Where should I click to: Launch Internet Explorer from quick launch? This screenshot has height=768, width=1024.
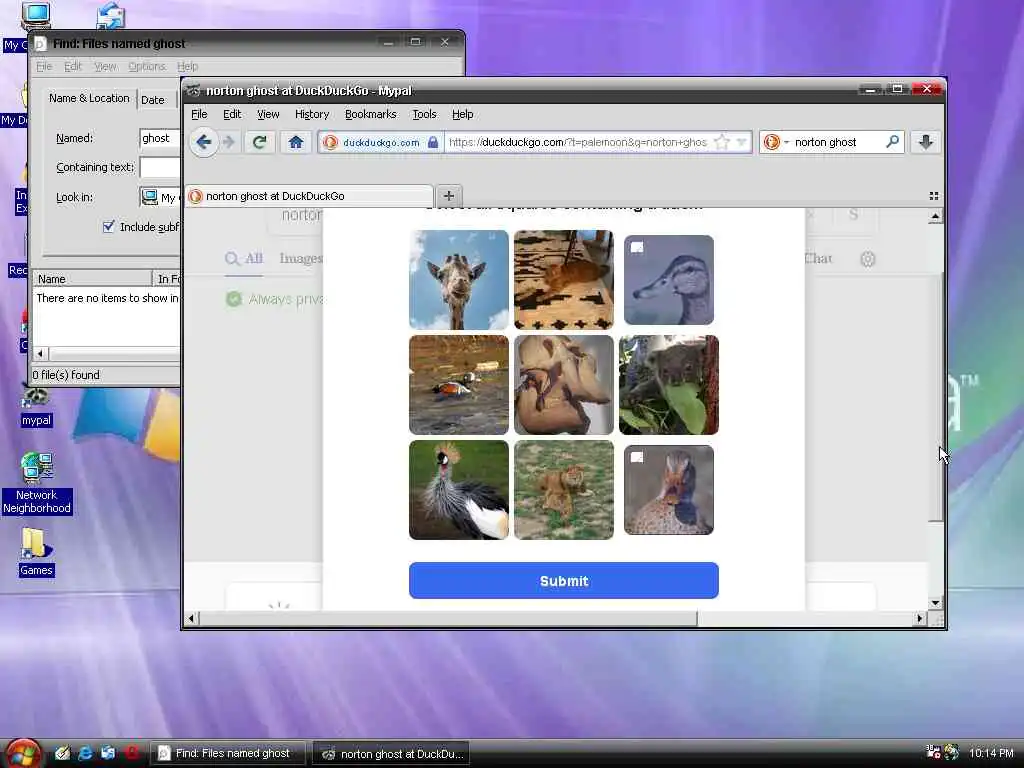[85, 753]
